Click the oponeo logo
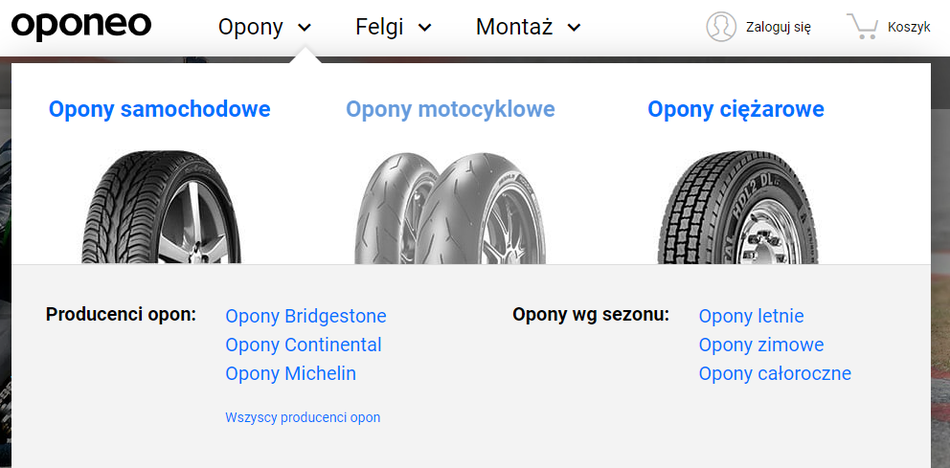The width and height of the screenshot is (950, 468). pyautogui.click(x=81, y=26)
